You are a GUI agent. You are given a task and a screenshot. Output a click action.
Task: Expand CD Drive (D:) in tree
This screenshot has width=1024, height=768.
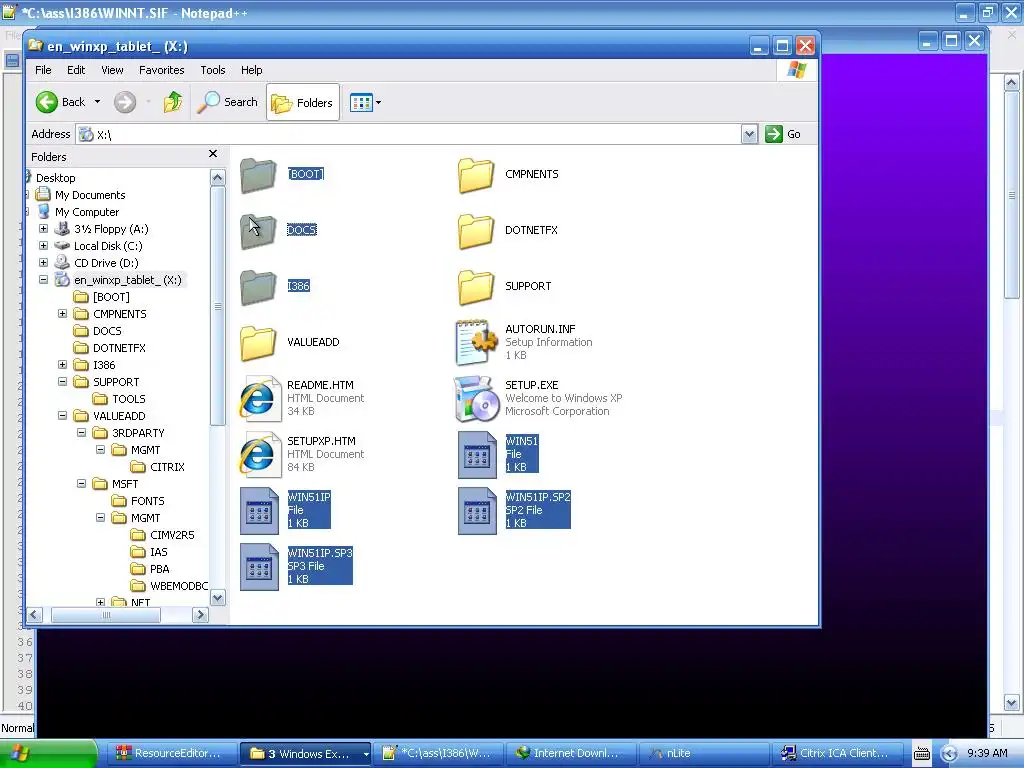[x=44, y=263]
